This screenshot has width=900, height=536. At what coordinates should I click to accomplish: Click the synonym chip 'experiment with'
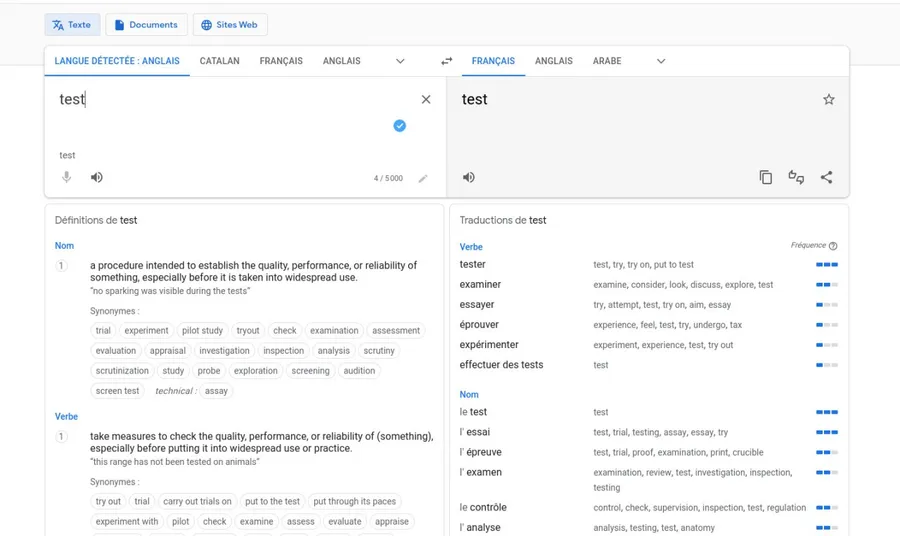[x=127, y=522]
